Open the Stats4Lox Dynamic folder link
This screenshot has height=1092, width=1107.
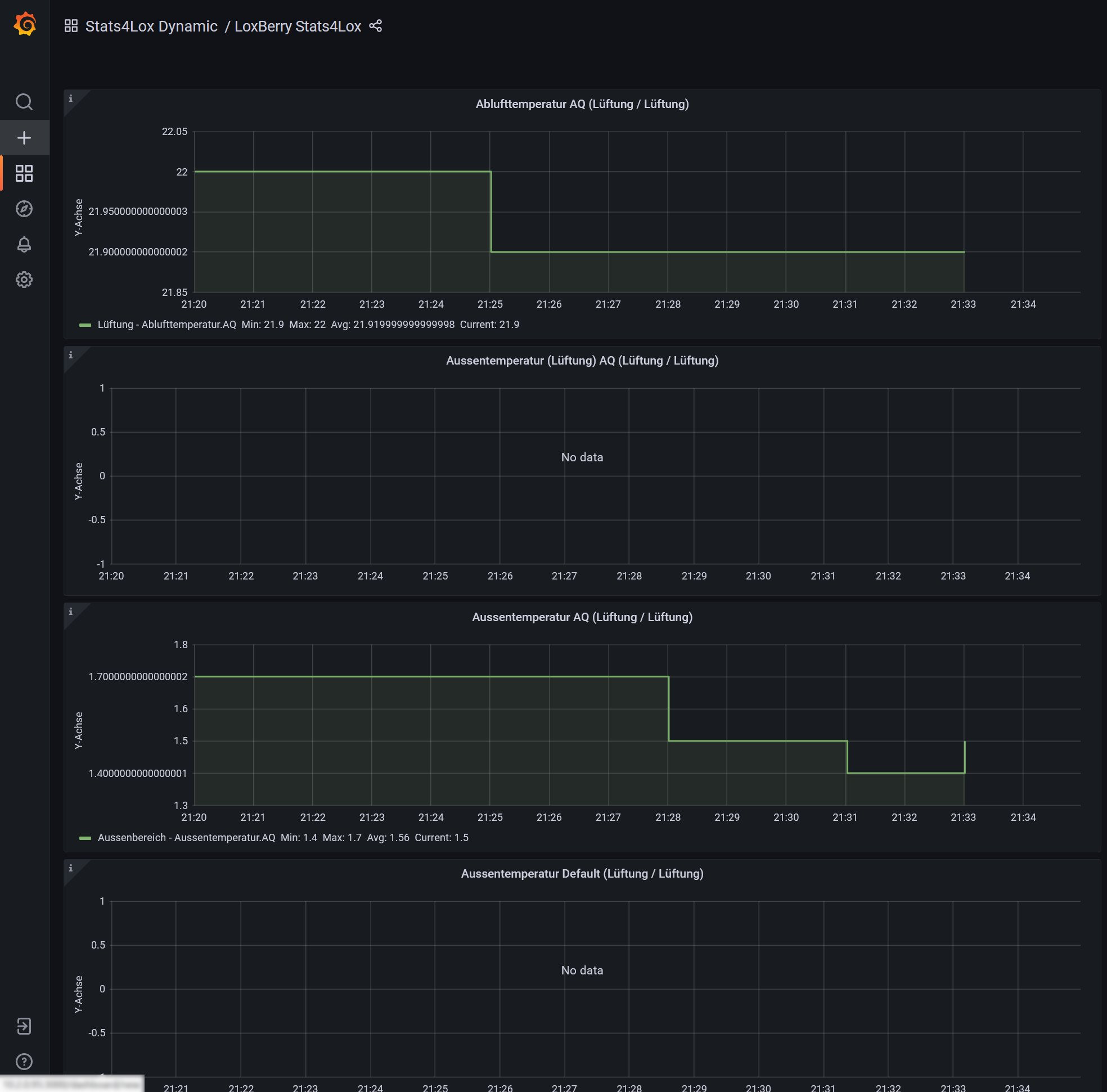(x=151, y=26)
